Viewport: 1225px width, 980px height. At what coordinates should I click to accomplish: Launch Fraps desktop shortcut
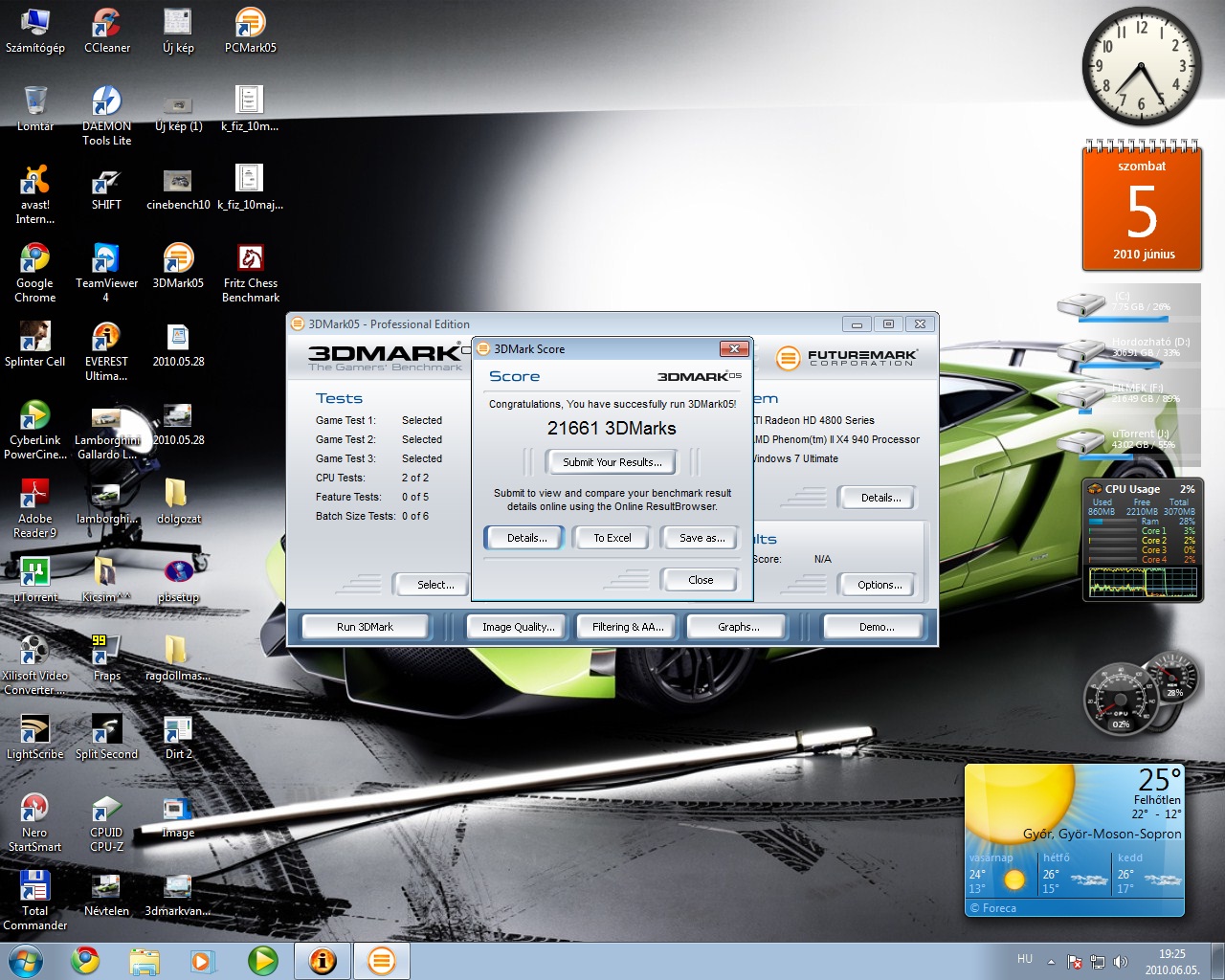tap(106, 657)
